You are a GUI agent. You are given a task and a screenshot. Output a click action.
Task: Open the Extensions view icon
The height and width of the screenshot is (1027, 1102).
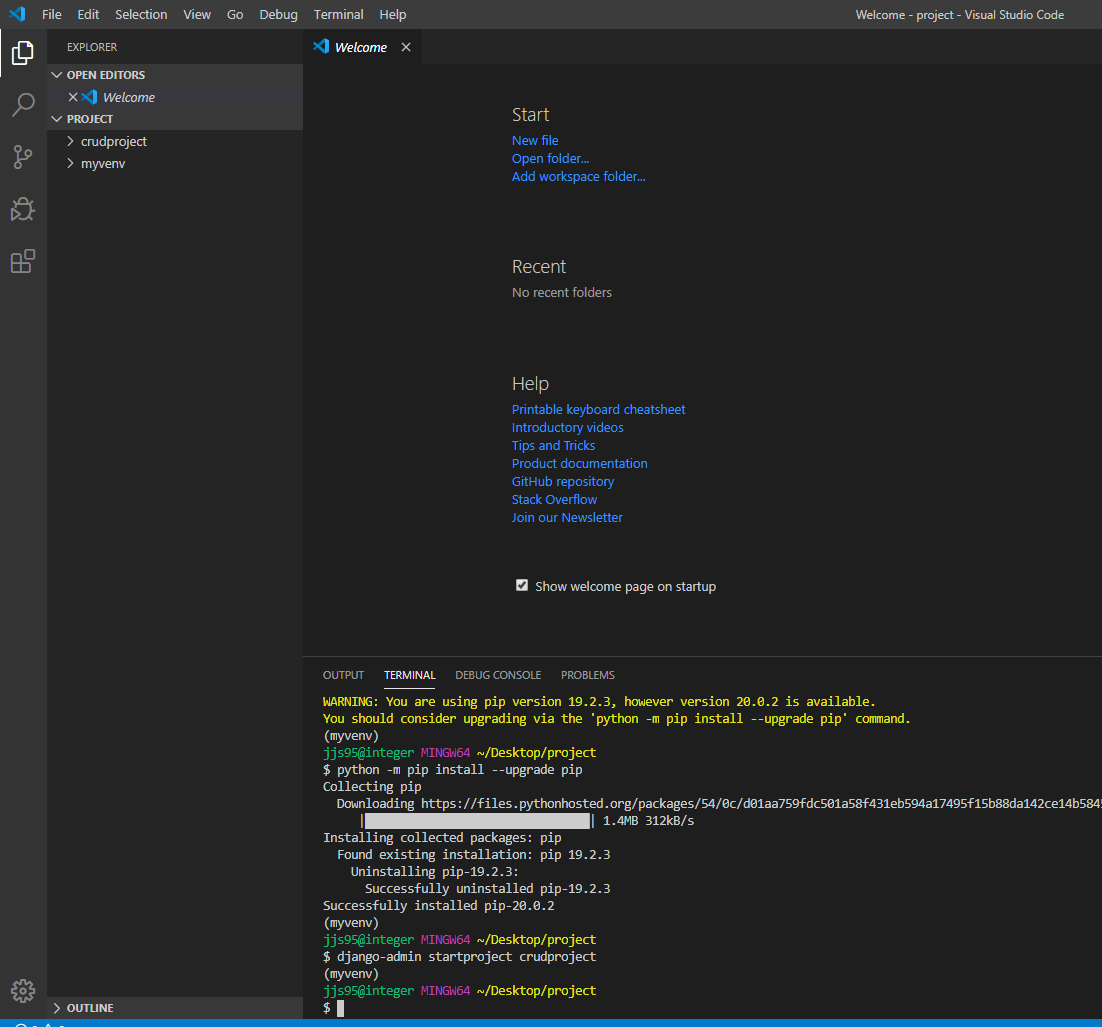[22, 261]
